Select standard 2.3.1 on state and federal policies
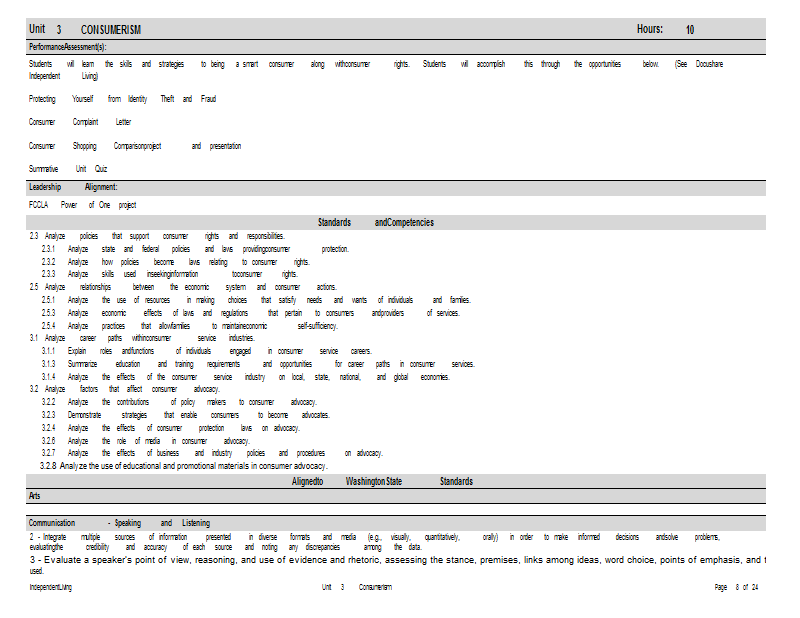The width and height of the screenshot is (800, 618). 195,249
